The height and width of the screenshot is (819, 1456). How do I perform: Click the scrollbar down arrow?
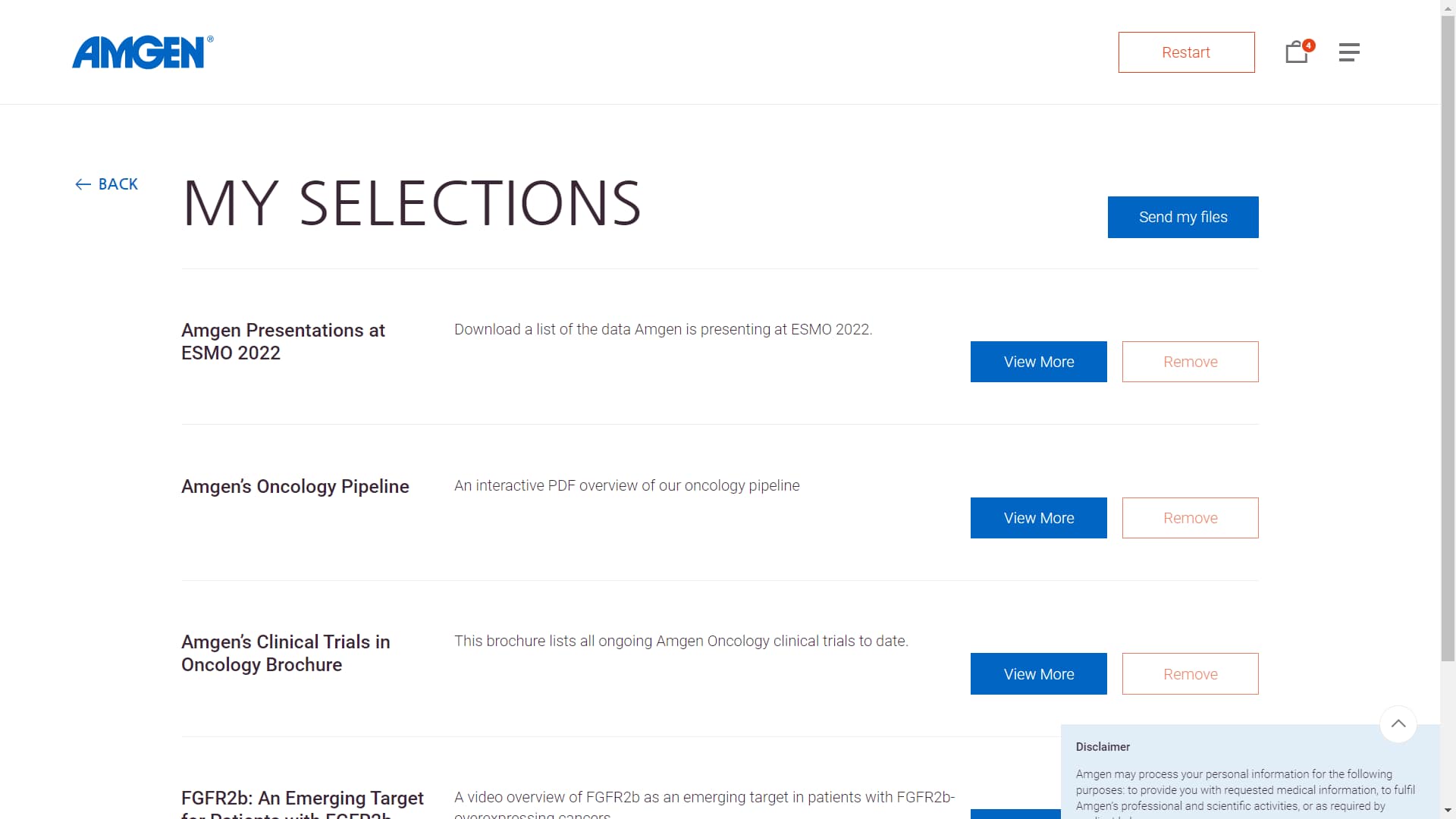click(x=1448, y=811)
